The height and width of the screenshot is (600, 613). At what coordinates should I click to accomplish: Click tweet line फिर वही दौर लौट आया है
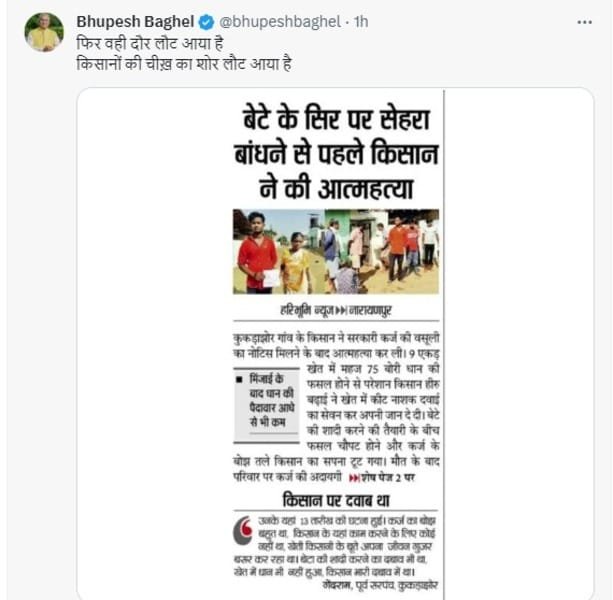[150, 43]
